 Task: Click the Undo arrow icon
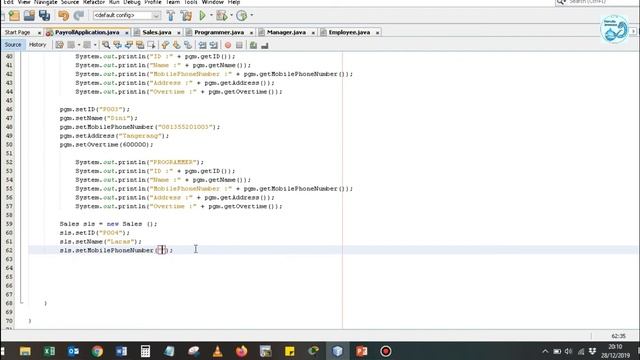click(x=63, y=16)
